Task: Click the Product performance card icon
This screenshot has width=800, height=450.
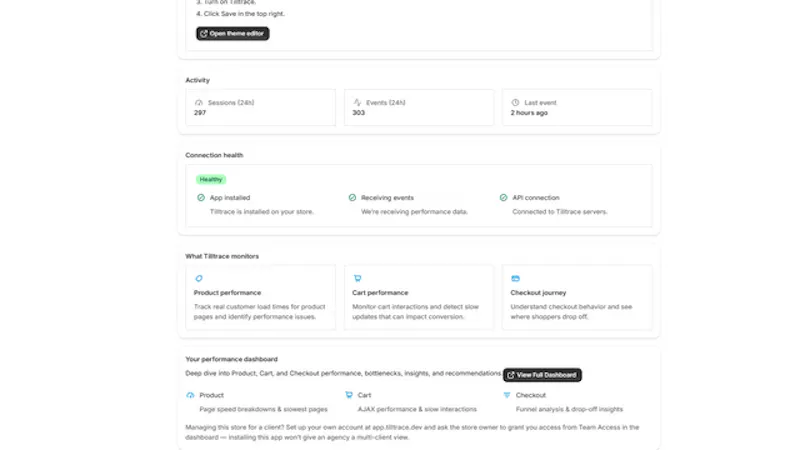Action: (x=199, y=279)
